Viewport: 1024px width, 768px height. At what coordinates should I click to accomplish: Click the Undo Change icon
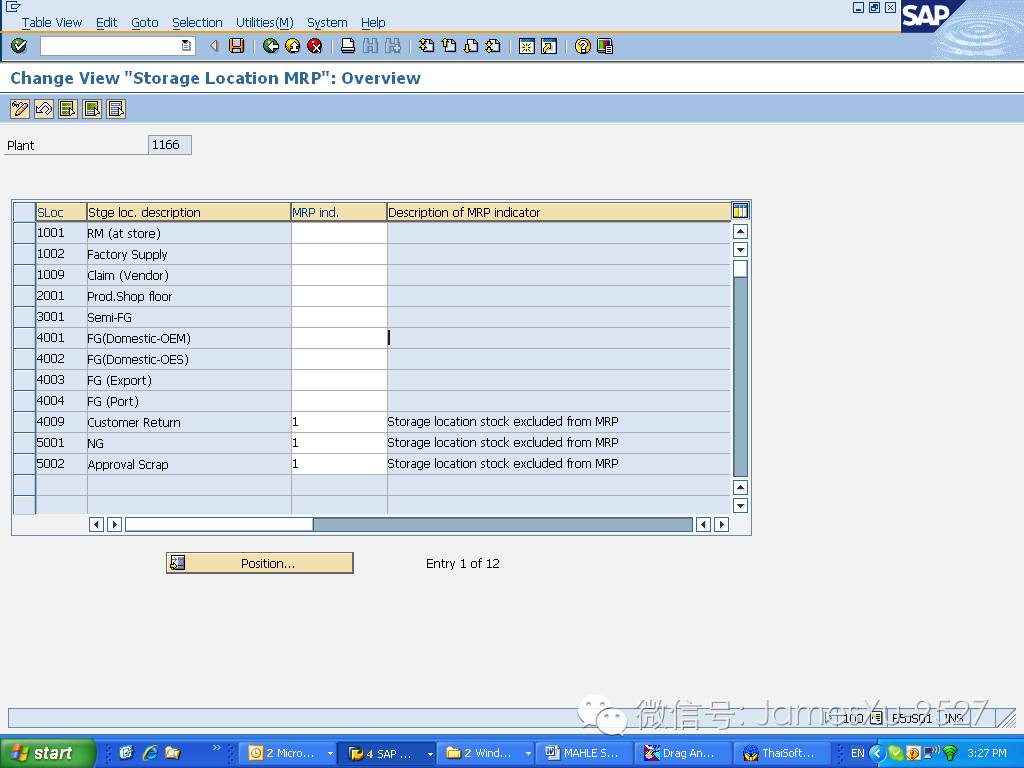click(x=44, y=108)
